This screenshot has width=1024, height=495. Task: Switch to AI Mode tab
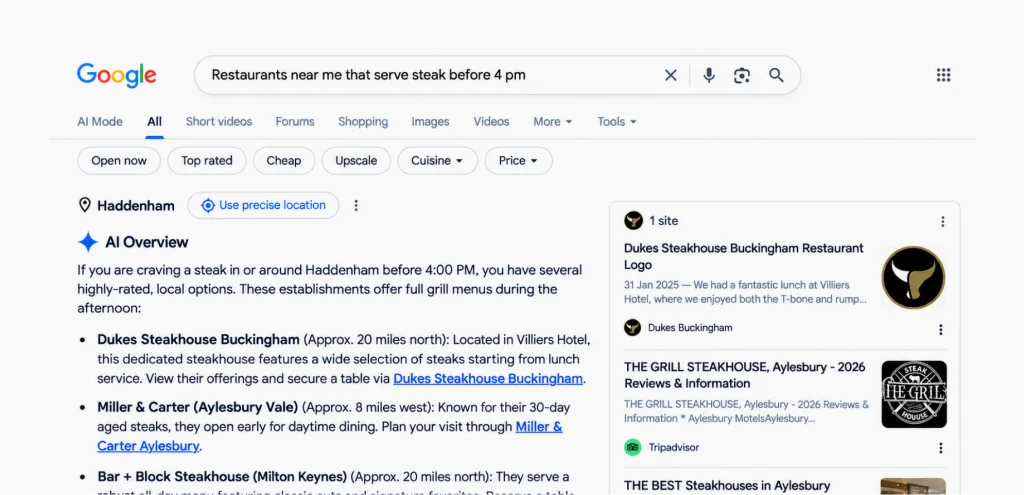(100, 121)
